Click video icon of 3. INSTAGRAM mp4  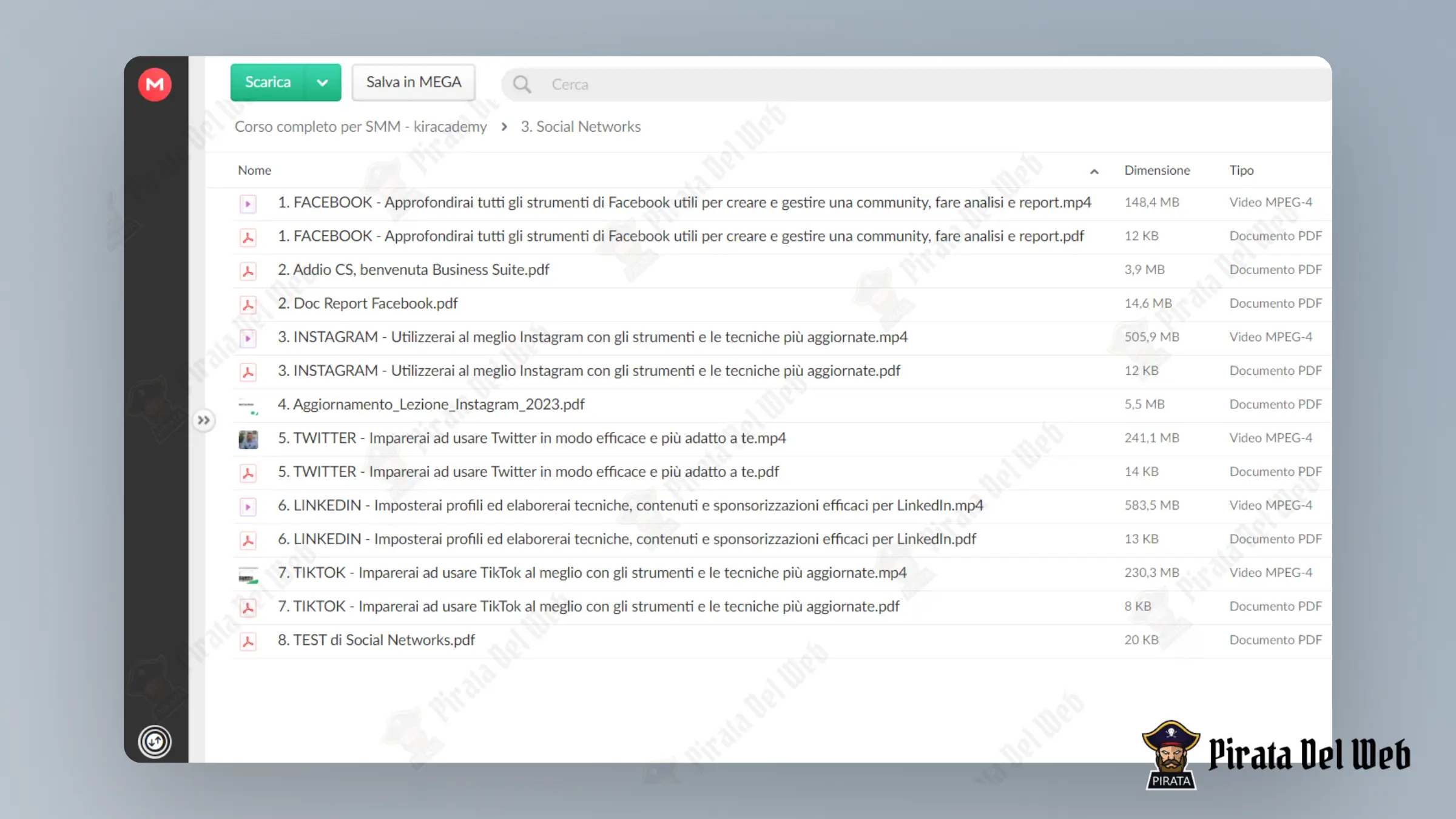coord(248,338)
